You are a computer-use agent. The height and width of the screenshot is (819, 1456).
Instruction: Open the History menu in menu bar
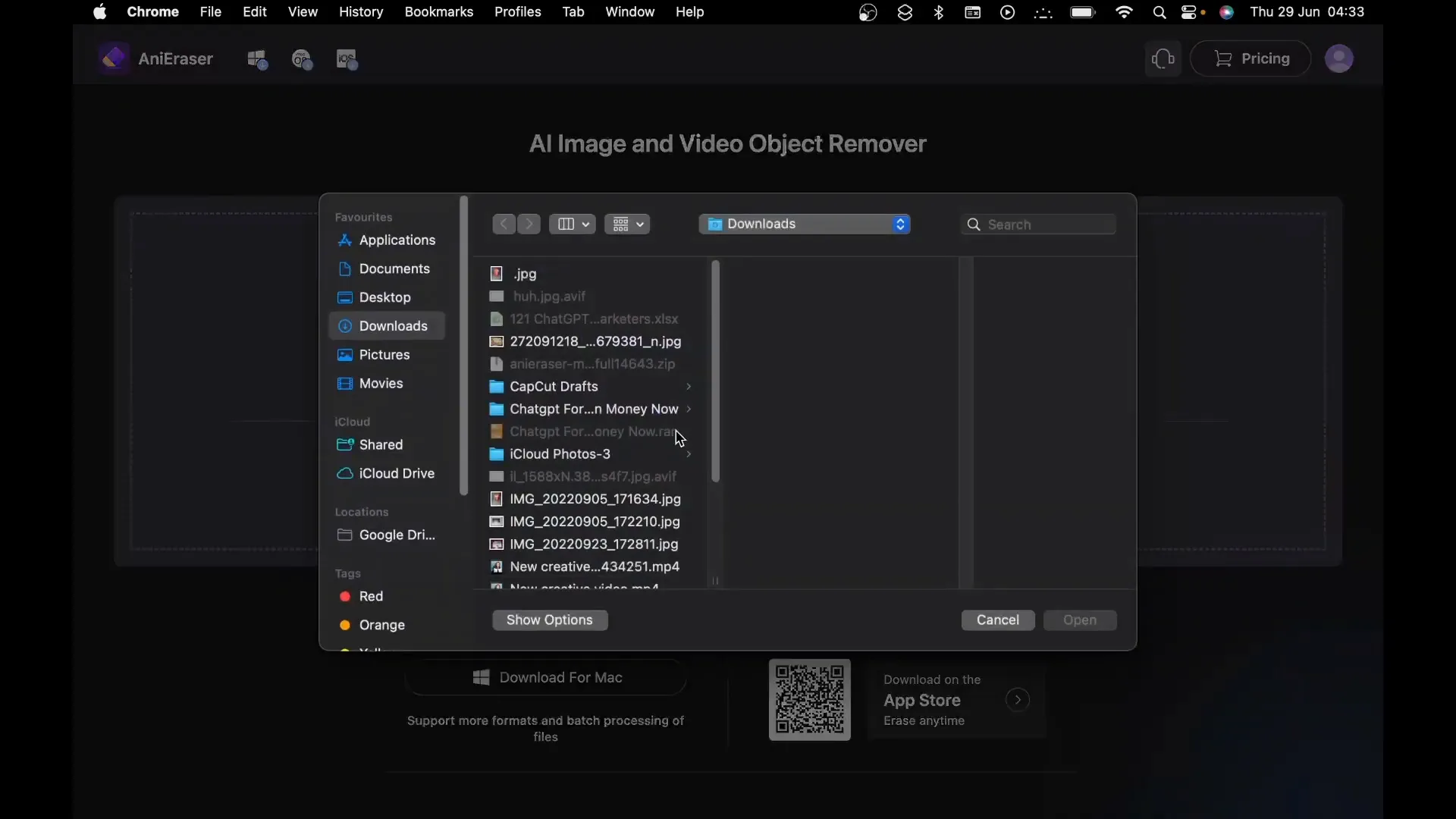point(361,12)
